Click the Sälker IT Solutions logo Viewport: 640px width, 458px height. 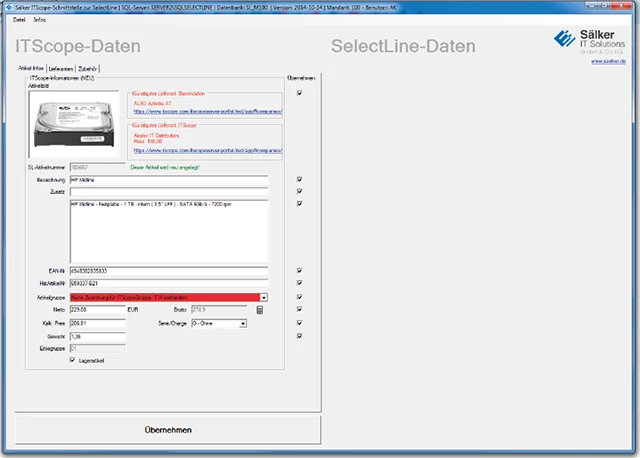point(589,42)
